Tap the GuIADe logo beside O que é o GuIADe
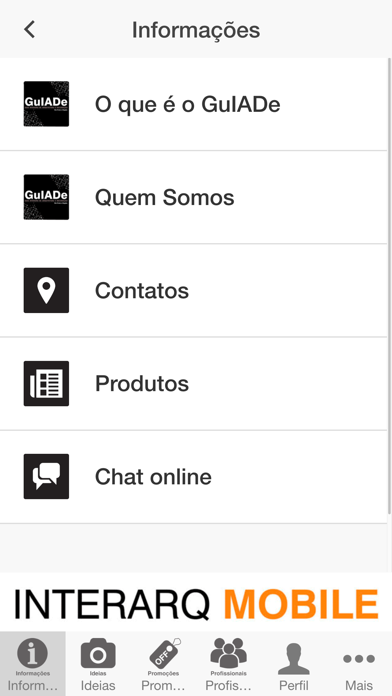 click(46, 104)
